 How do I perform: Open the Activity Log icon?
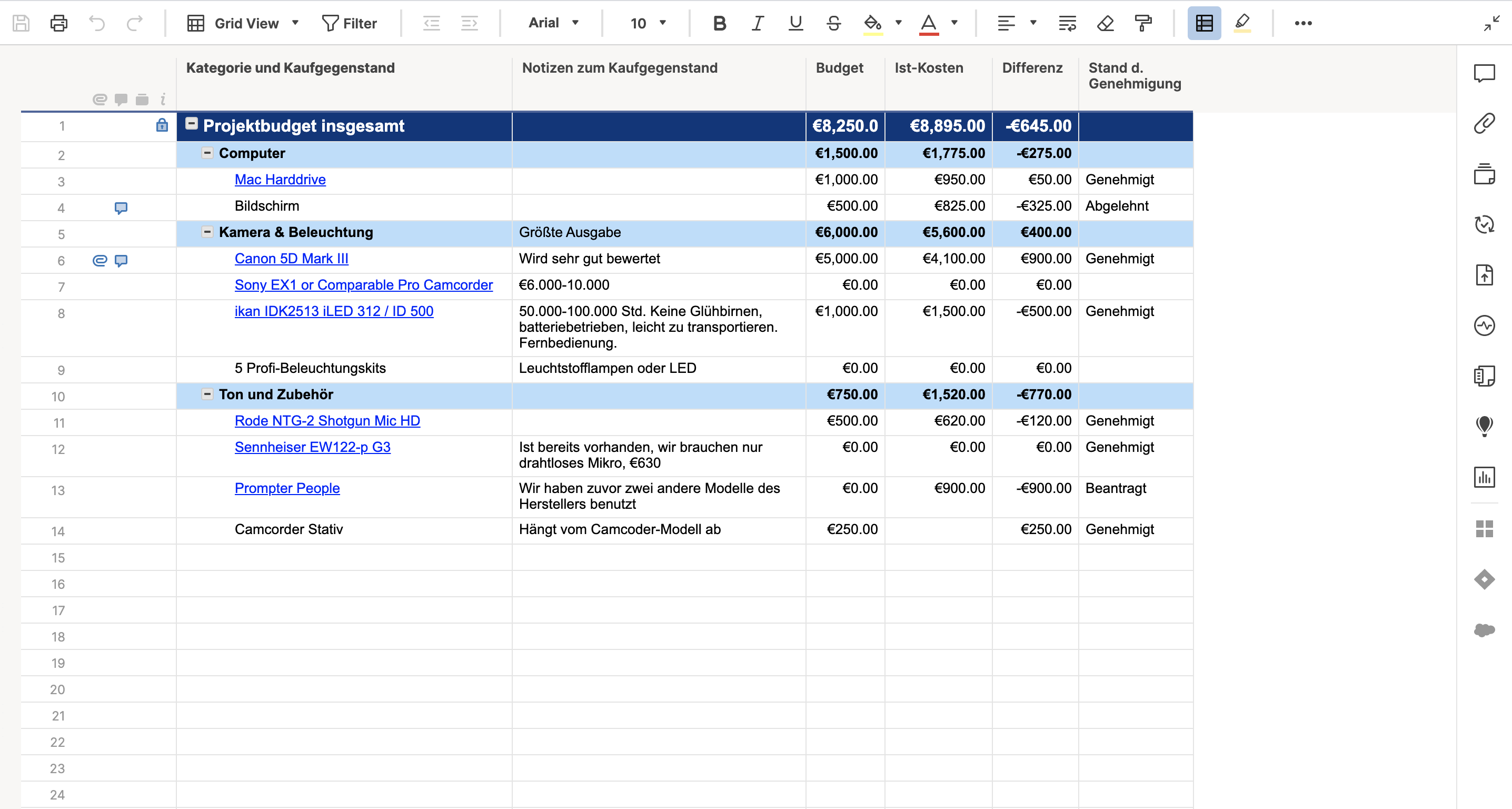pos(1485,325)
